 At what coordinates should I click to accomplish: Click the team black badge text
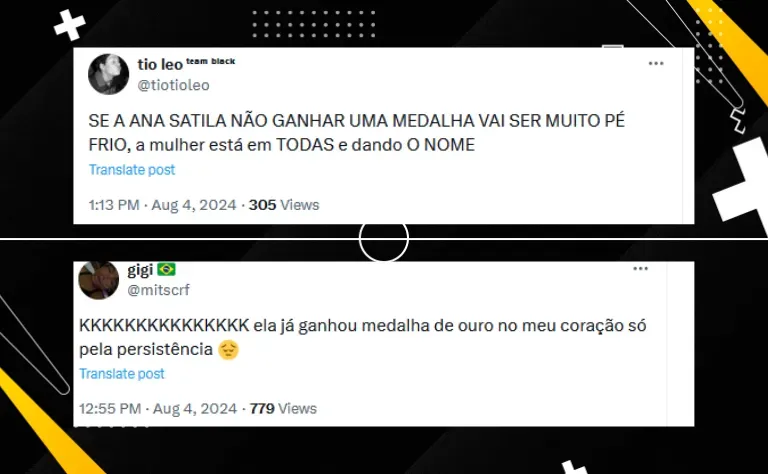click(x=211, y=61)
